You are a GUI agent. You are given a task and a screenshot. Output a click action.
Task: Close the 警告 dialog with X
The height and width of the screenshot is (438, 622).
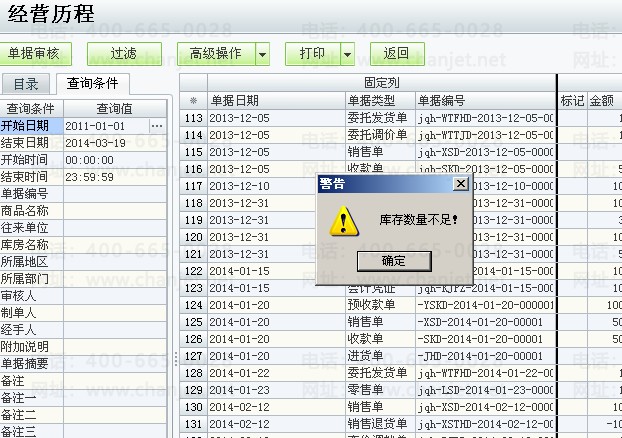coord(460,184)
